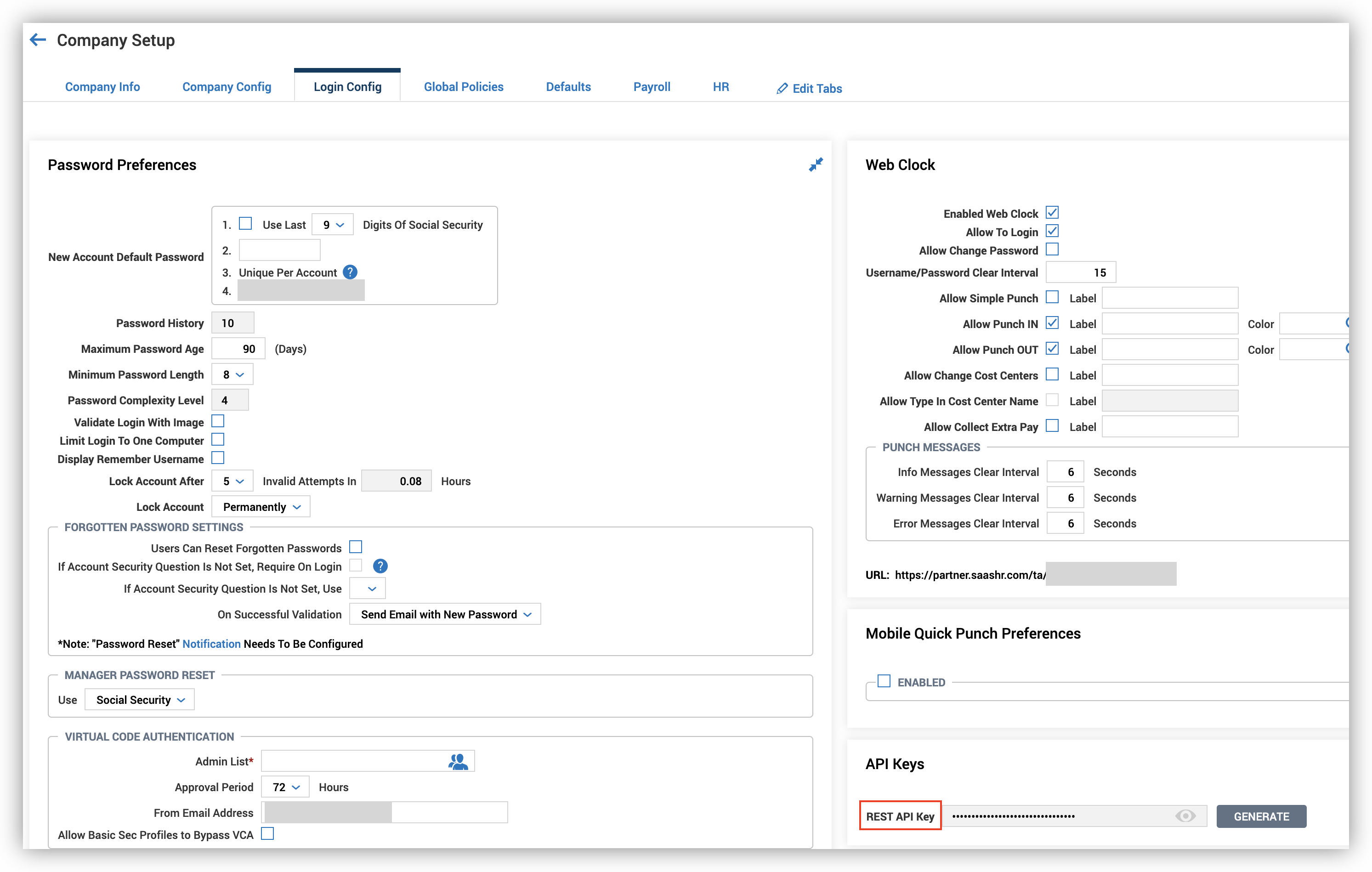Click help icon beside Require On Login
Viewport: 1372px width, 872px height.
(380, 566)
